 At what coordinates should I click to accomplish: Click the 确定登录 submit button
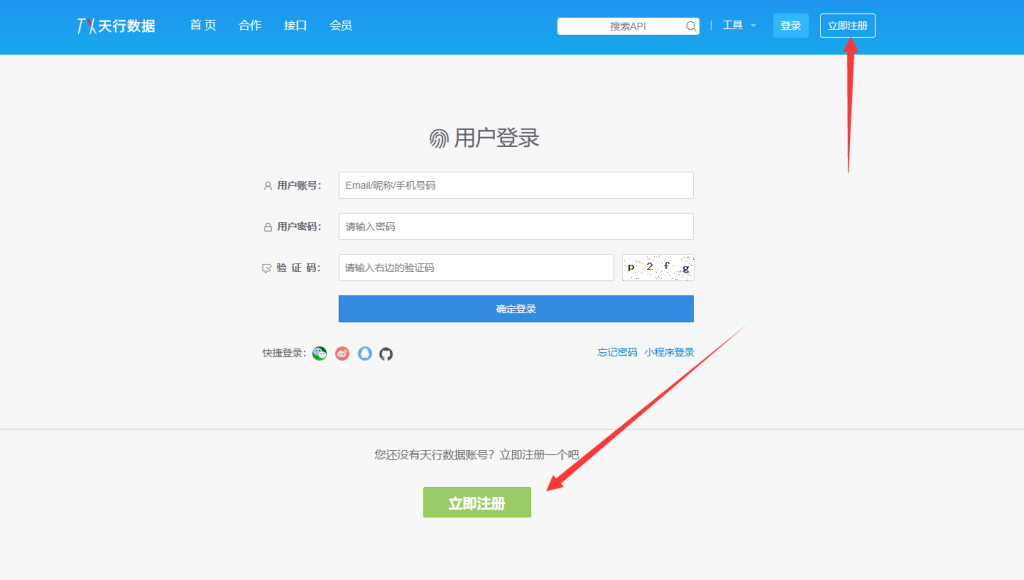click(516, 308)
